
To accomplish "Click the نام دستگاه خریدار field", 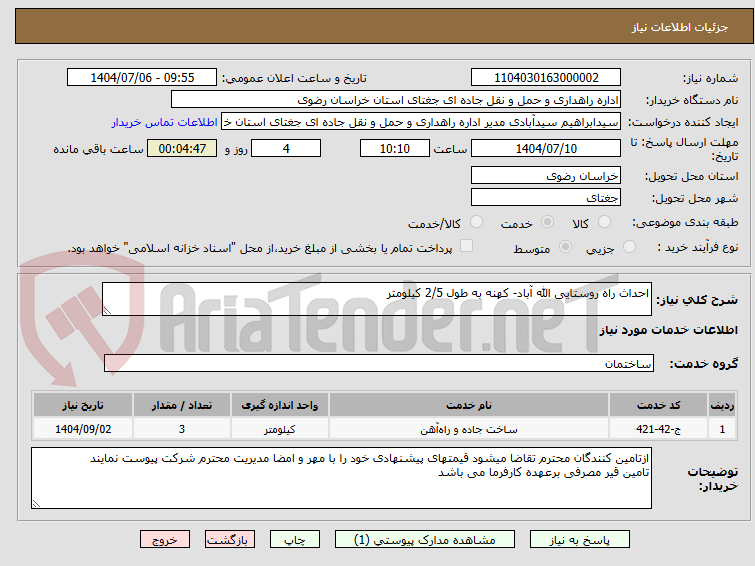I will point(396,100).
